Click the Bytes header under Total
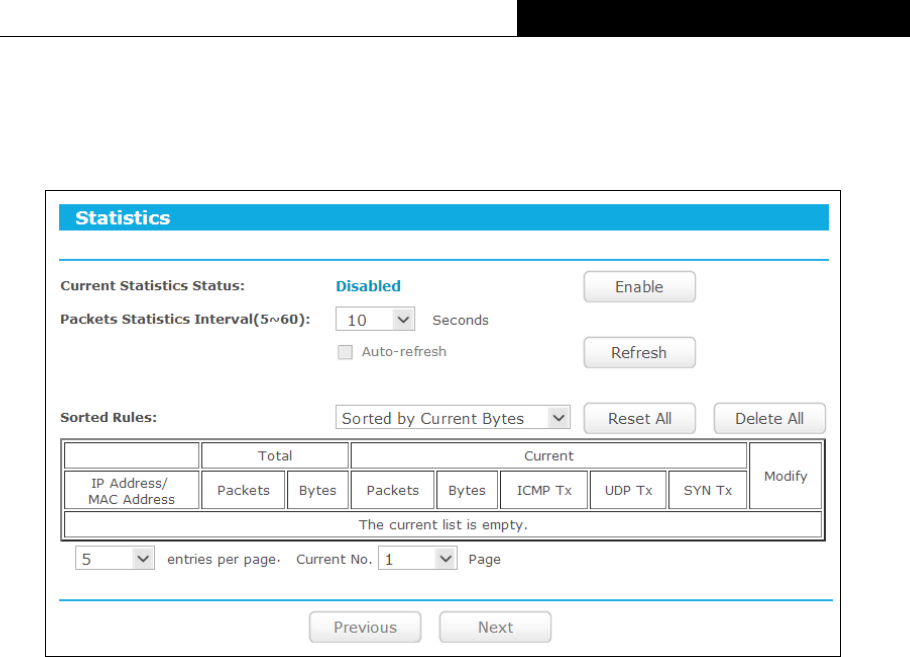This screenshot has height=657, width=910. pos(317,490)
